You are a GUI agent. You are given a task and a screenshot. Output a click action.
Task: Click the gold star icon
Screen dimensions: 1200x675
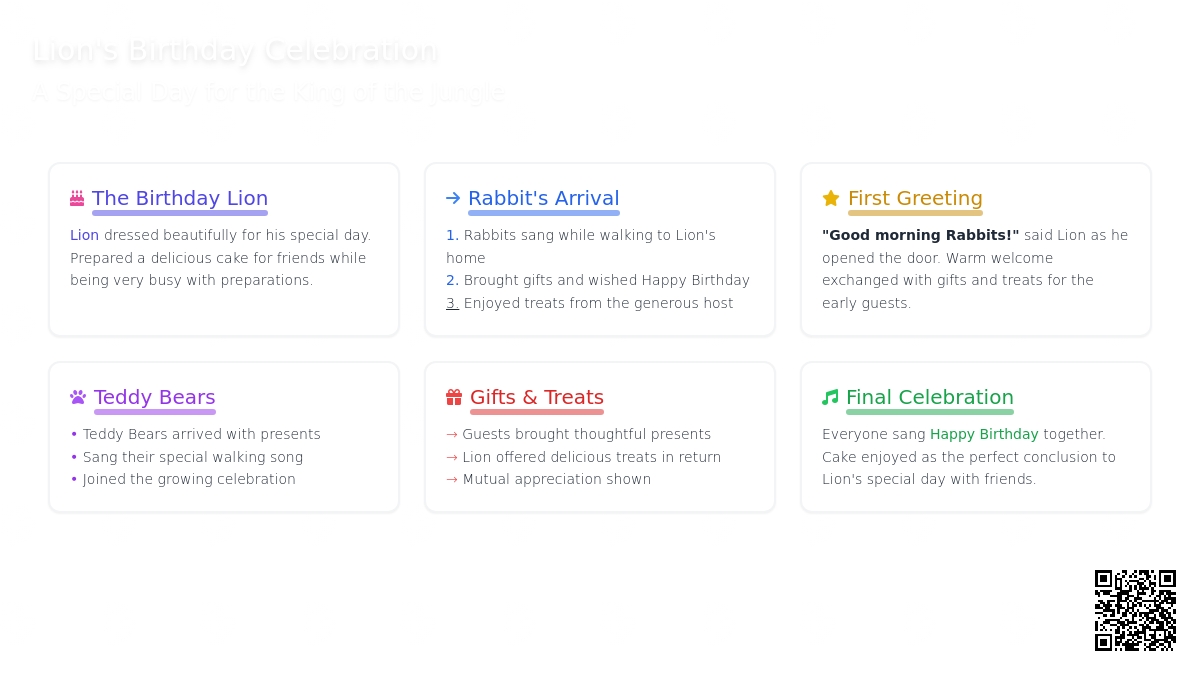click(831, 198)
